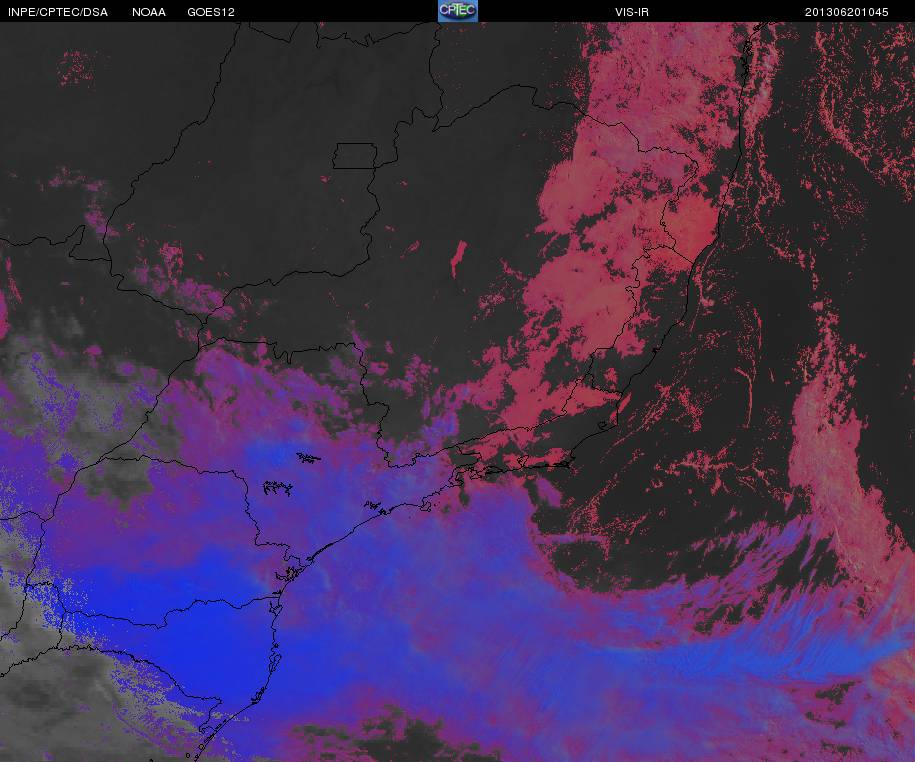
Task: Click the reservoir outline nearest the coast
Action: pos(377,508)
